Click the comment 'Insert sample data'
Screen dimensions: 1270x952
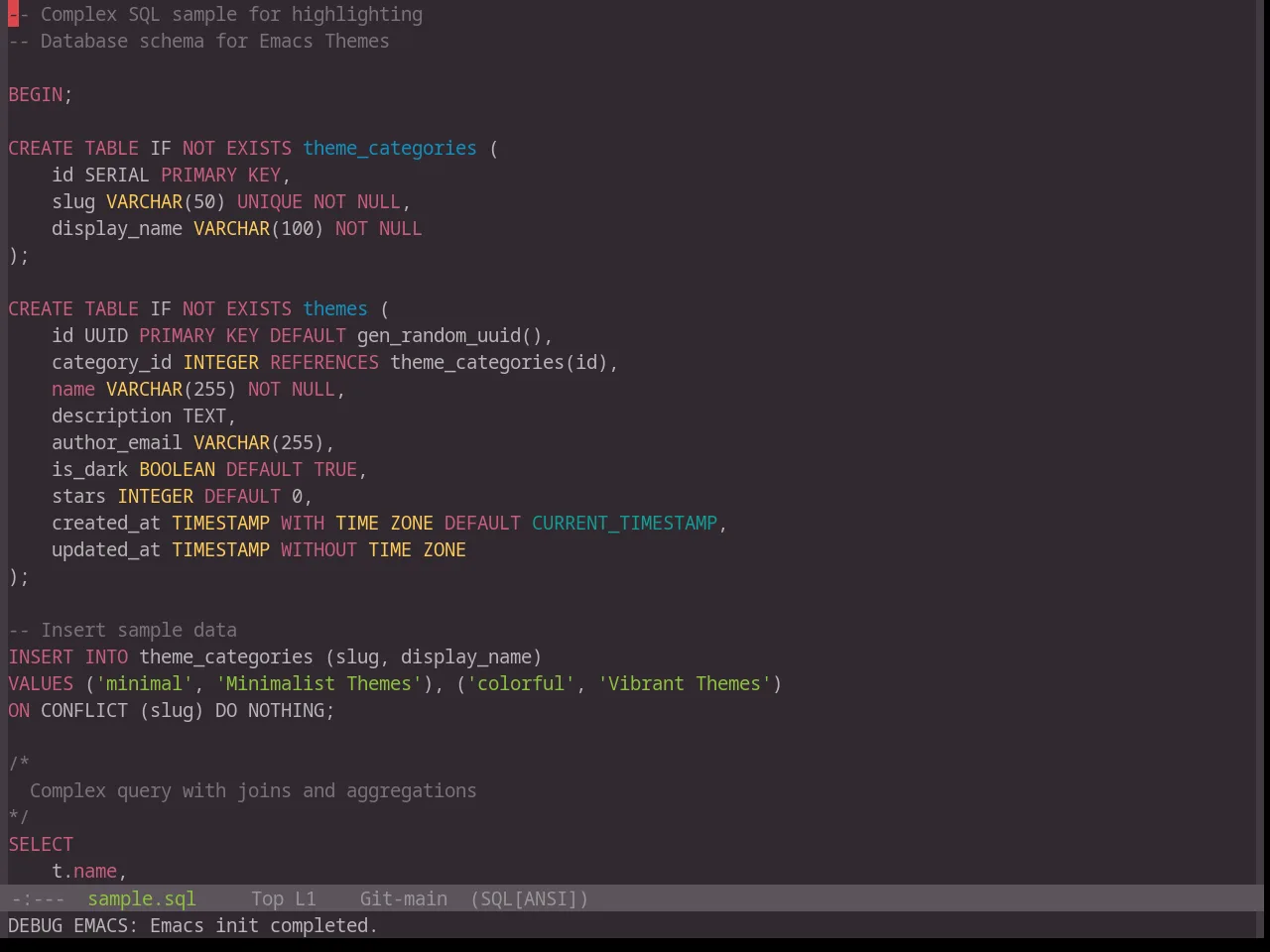(123, 630)
